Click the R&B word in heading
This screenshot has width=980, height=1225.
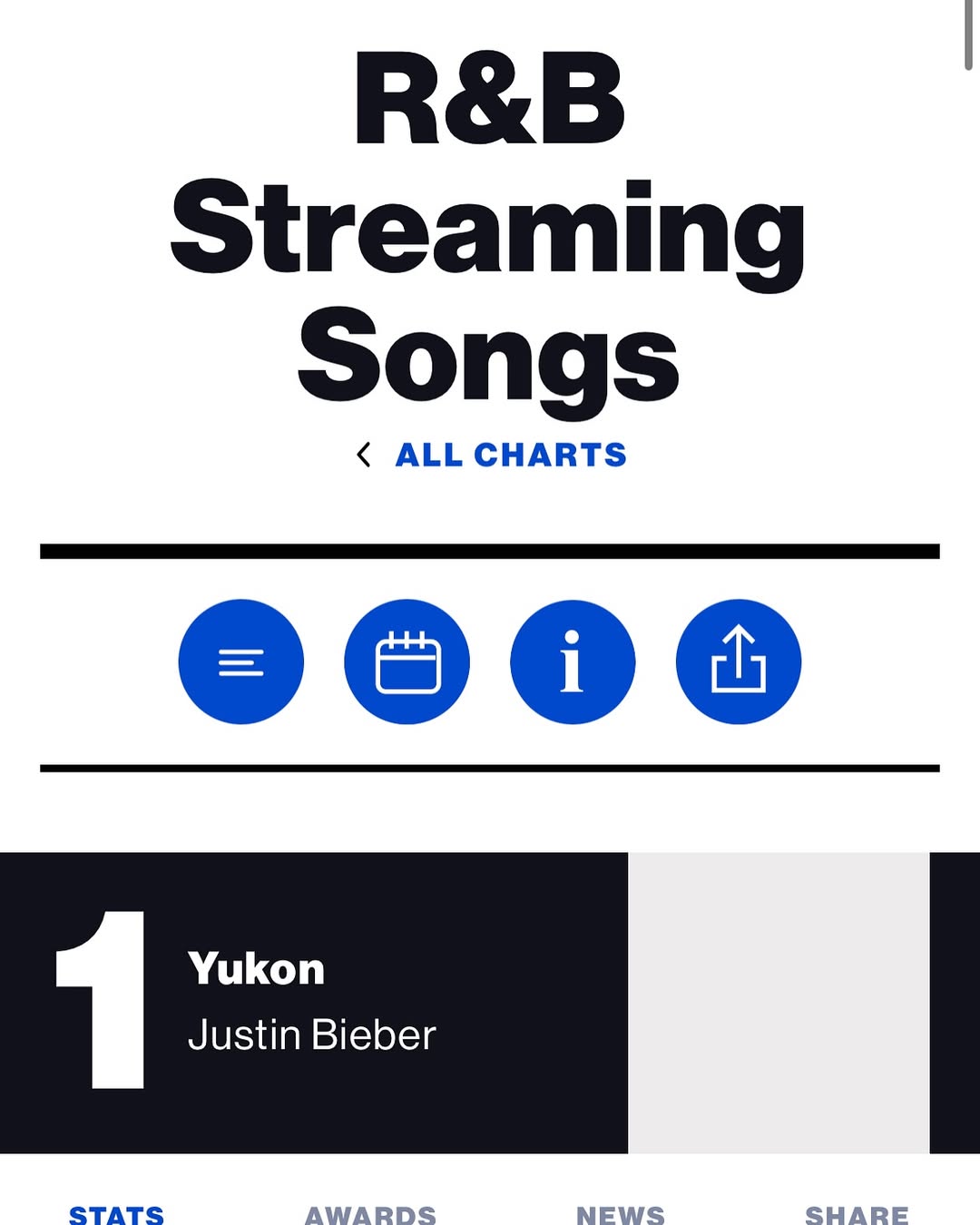[490, 98]
